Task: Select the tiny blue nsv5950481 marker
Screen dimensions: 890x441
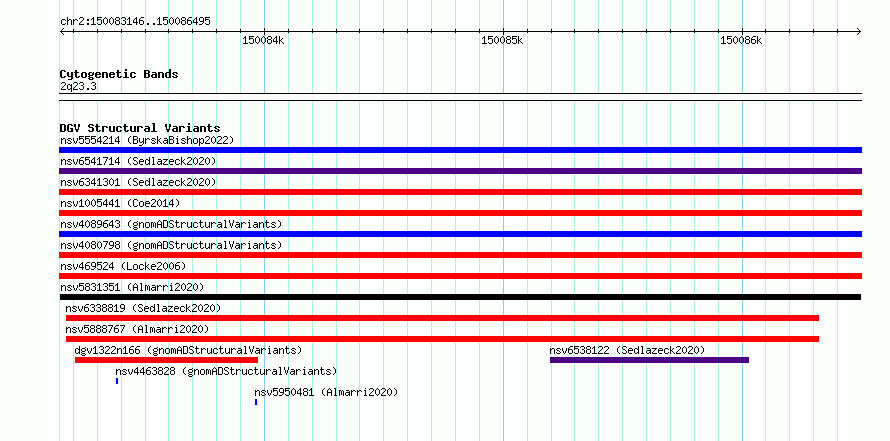Action: pos(256,402)
